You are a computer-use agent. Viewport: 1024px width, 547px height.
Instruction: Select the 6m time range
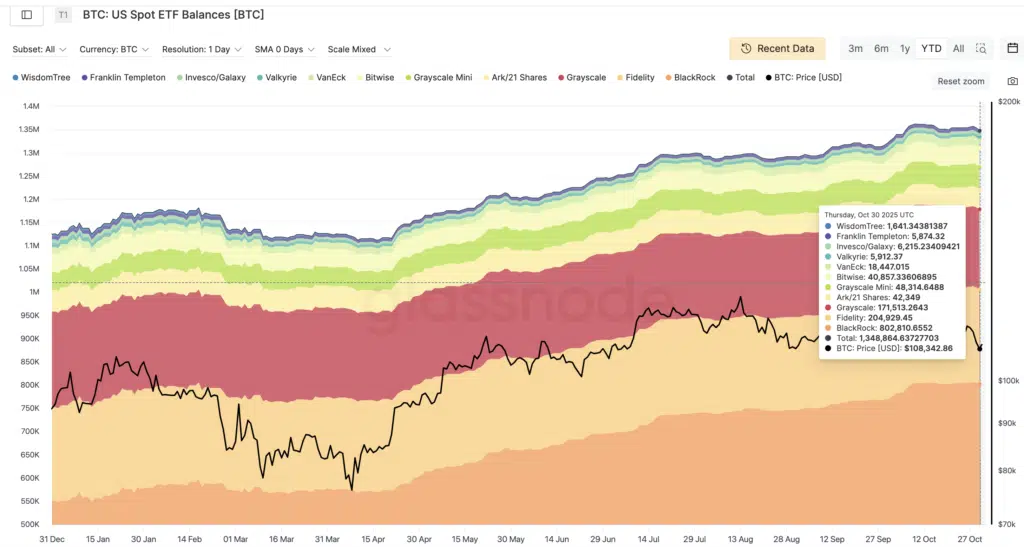881,48
